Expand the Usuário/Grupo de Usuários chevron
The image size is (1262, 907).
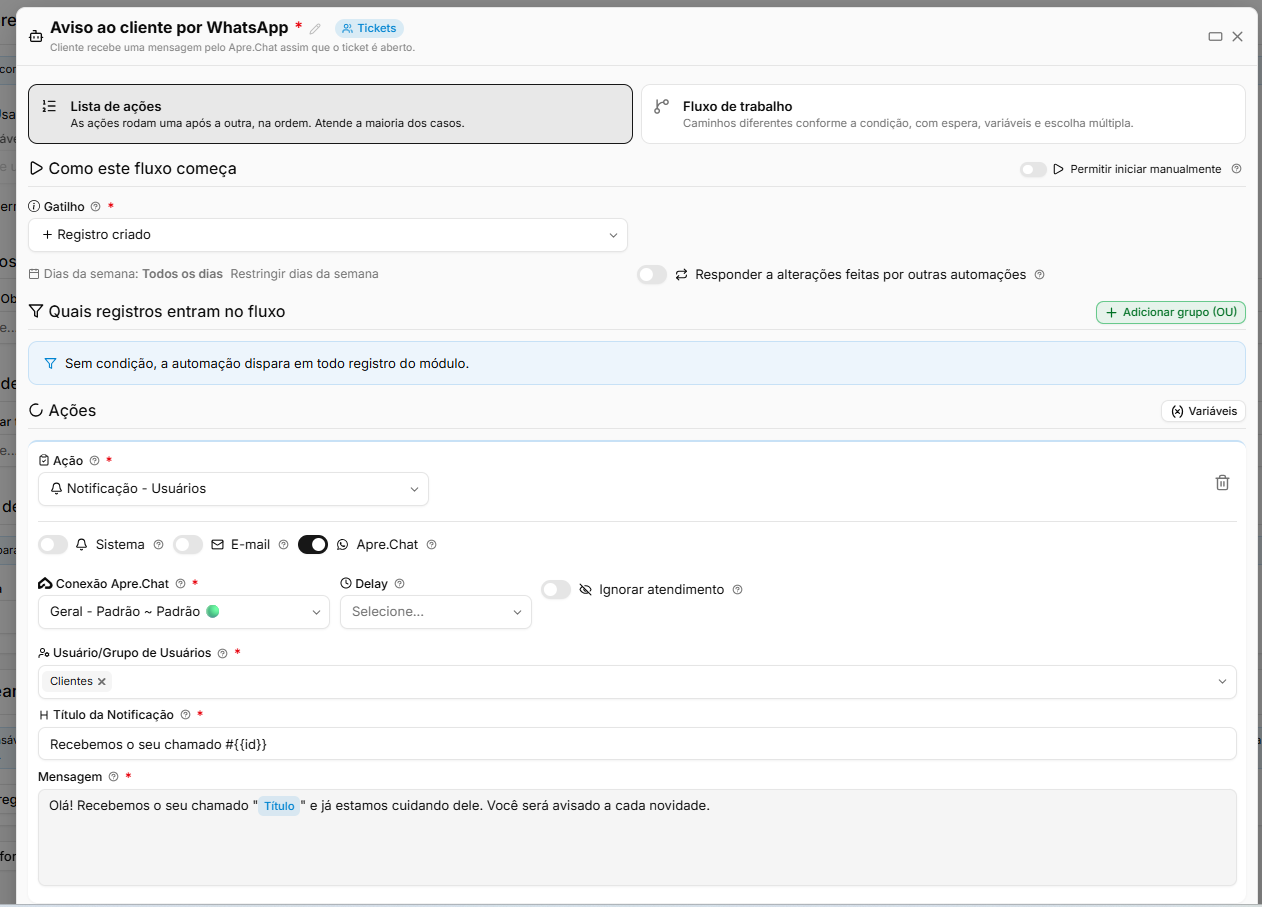coord(1222,682)
